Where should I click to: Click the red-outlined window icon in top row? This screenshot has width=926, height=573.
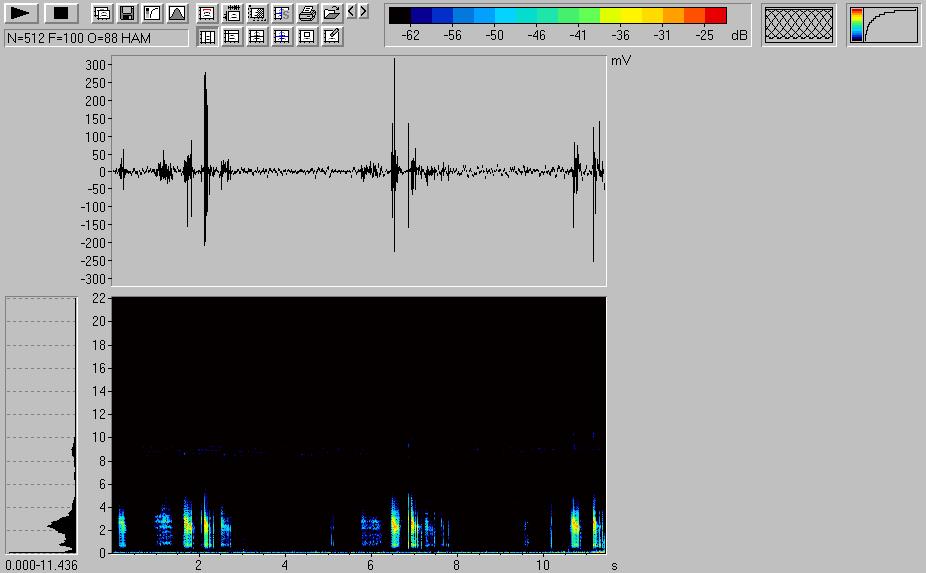(x=207, y=14)
